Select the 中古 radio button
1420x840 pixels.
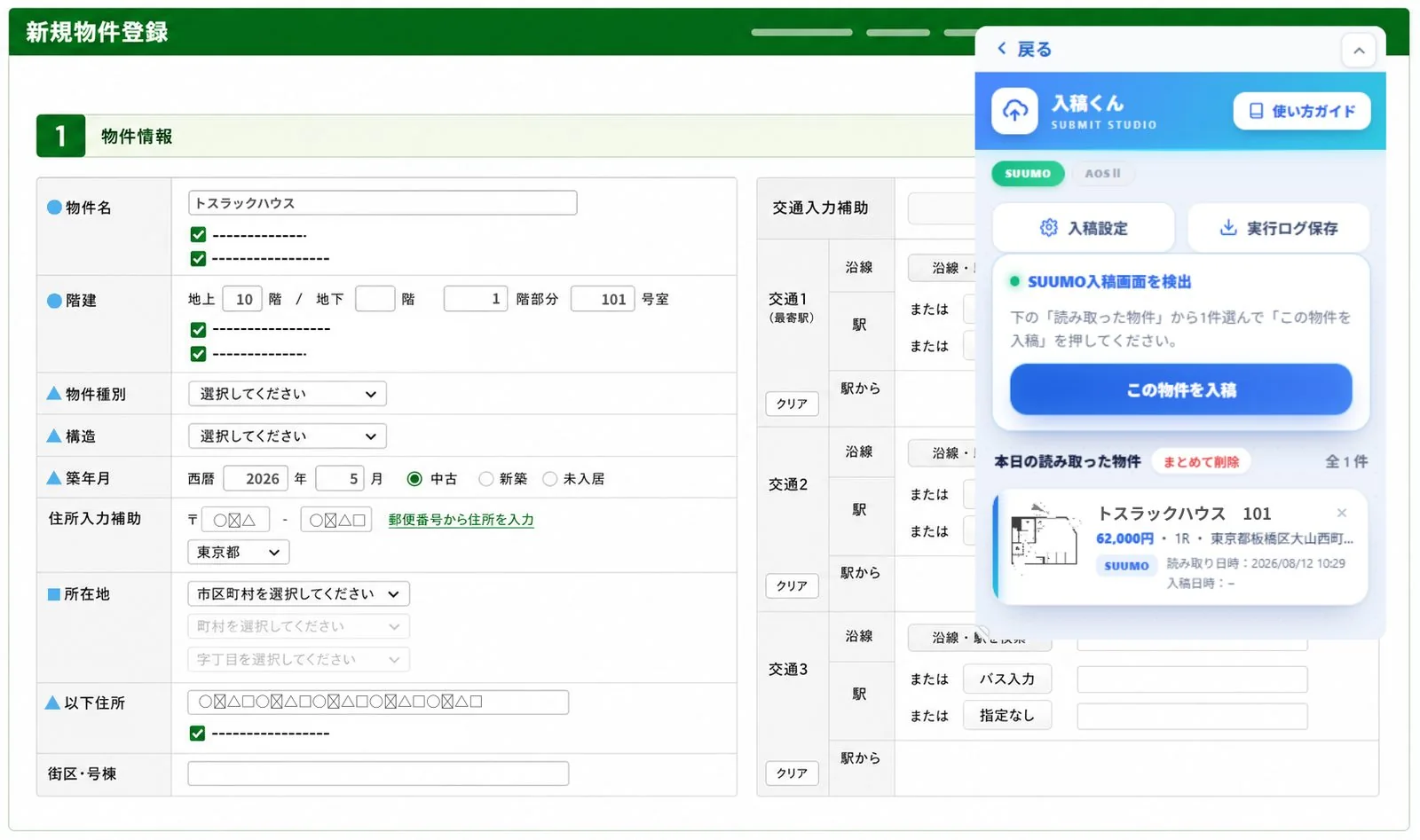click(x=414, y=479)
